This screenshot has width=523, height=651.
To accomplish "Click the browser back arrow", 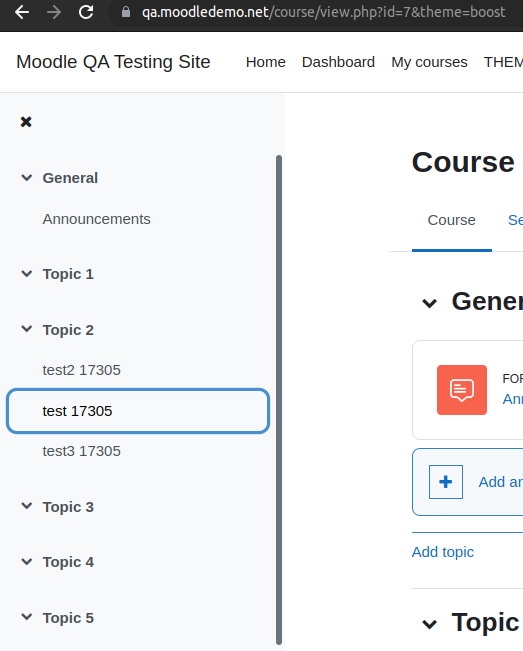I will 22,12.
